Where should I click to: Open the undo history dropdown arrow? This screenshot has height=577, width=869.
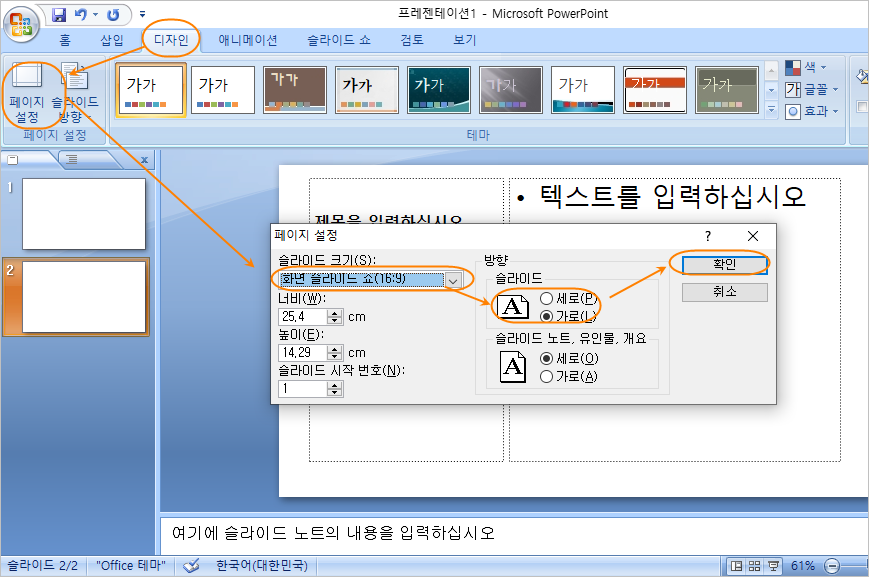pyautogui.click(x=95, y=15)
